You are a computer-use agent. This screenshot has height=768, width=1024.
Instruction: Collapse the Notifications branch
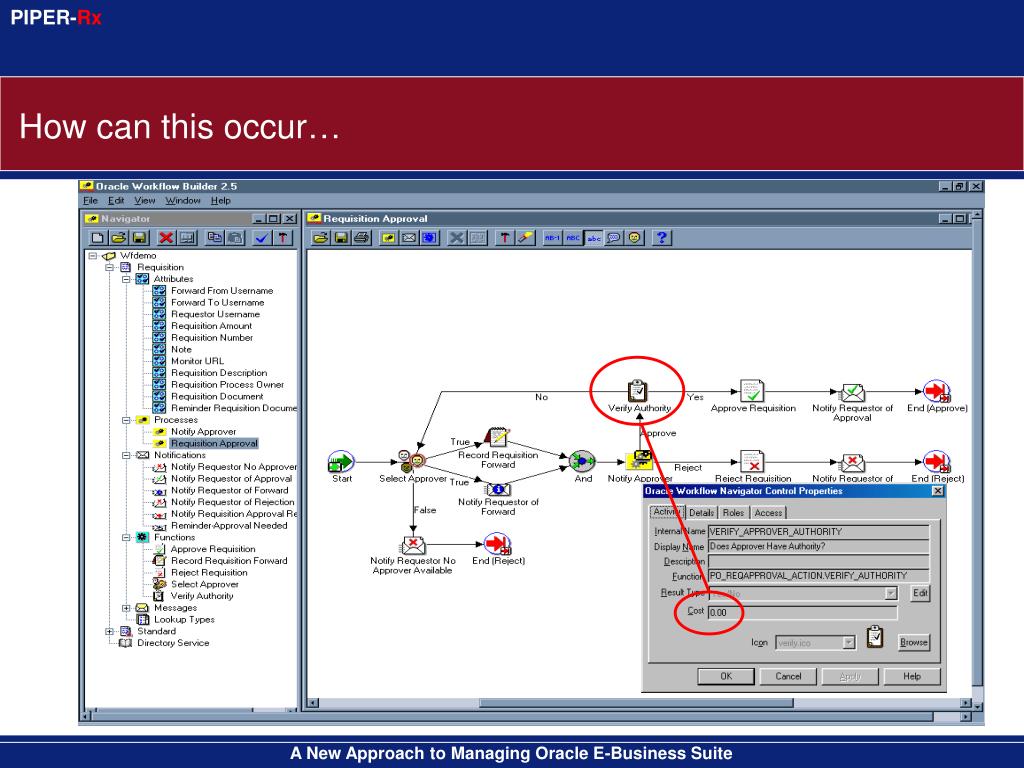click(127, 455)
